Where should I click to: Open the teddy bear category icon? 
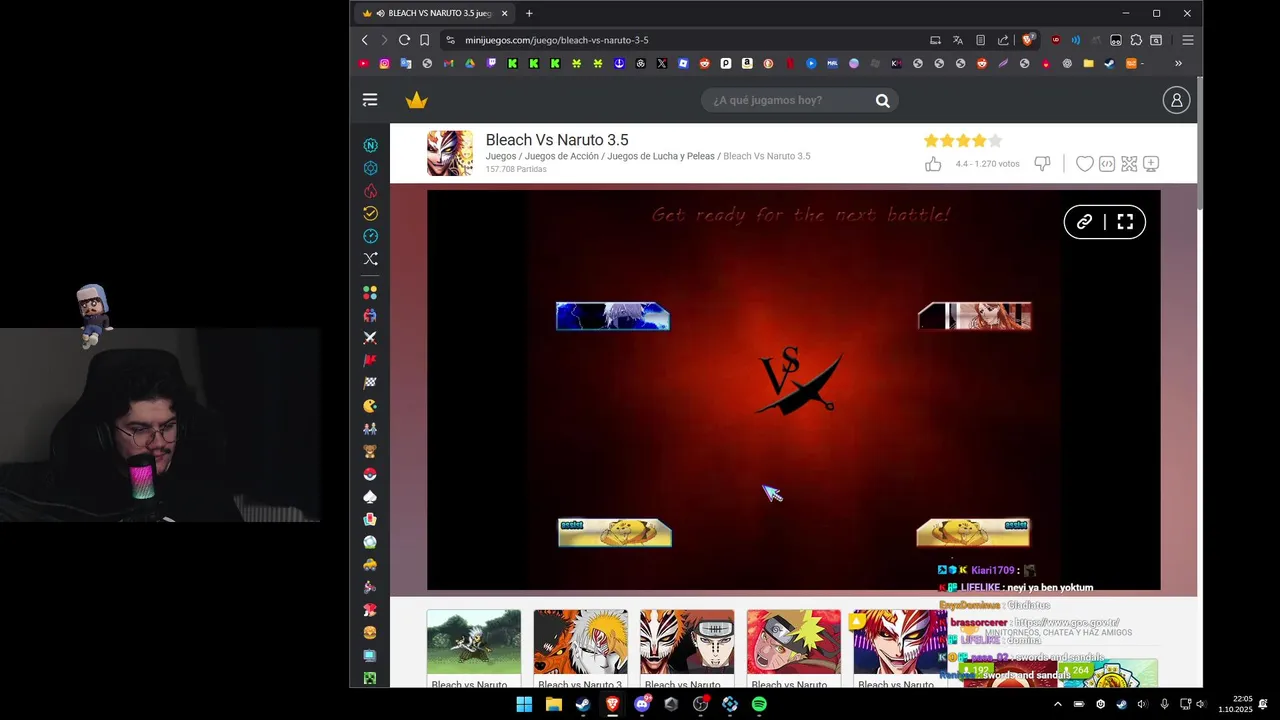click(370, 451)
